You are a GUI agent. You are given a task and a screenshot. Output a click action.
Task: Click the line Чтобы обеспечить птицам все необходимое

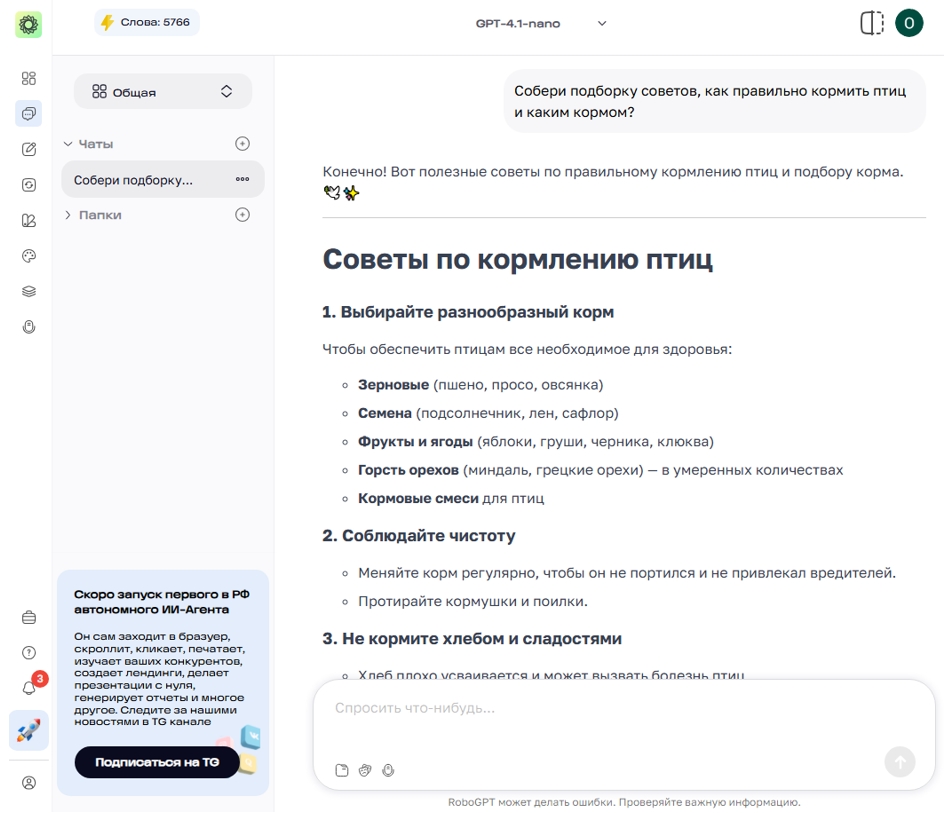point(527,349)
